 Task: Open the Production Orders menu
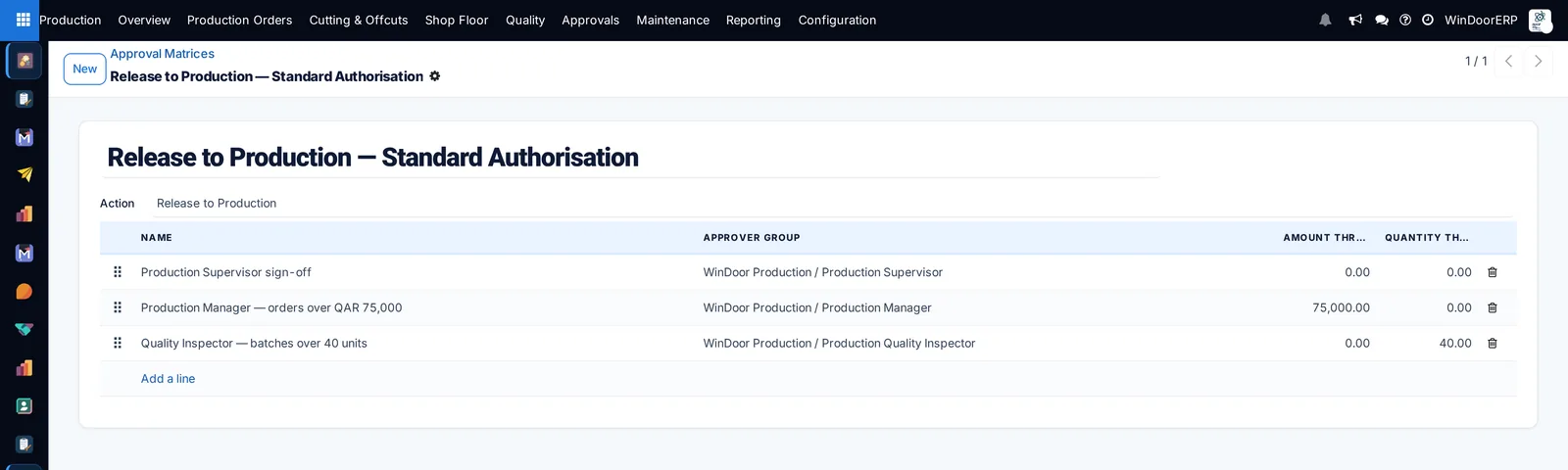coord(239,20)
